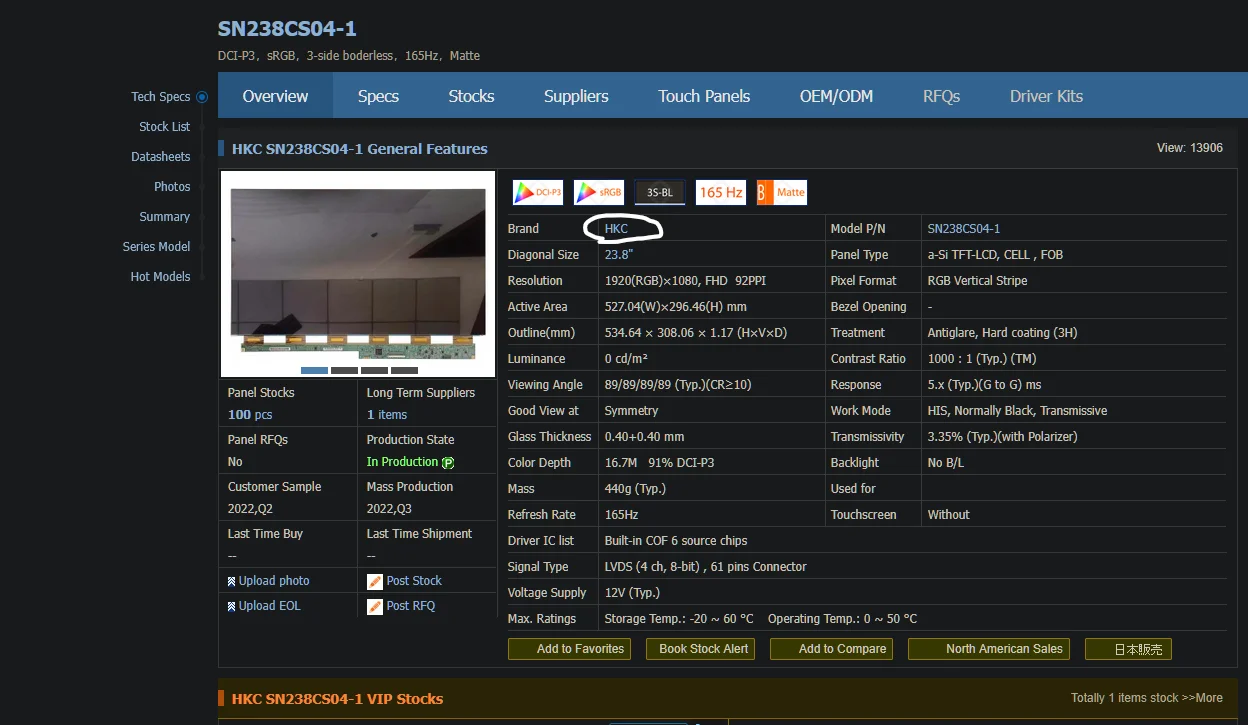Select the Matte surface treatment badge
This screenshot has width=1248, height=725.
pos(781,191)
